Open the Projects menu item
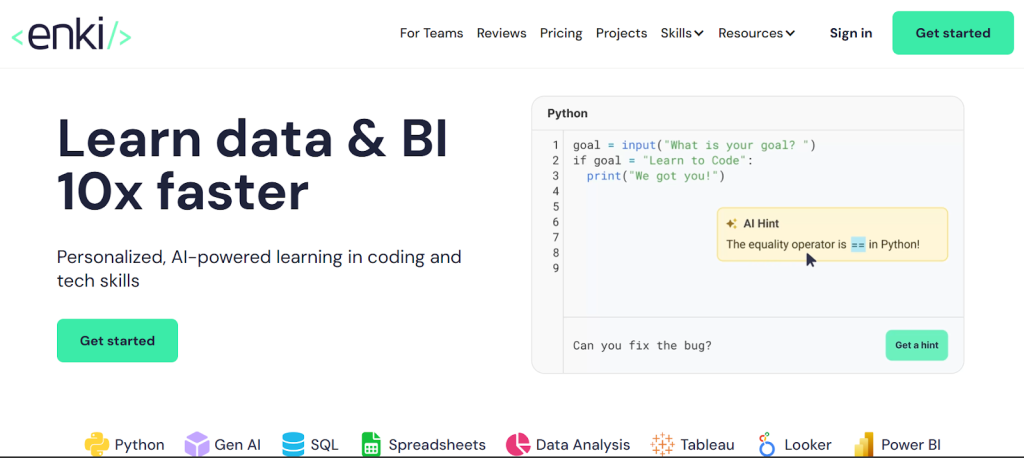Viewport: 1024px width, 458px height. click(x=621, y=33)
